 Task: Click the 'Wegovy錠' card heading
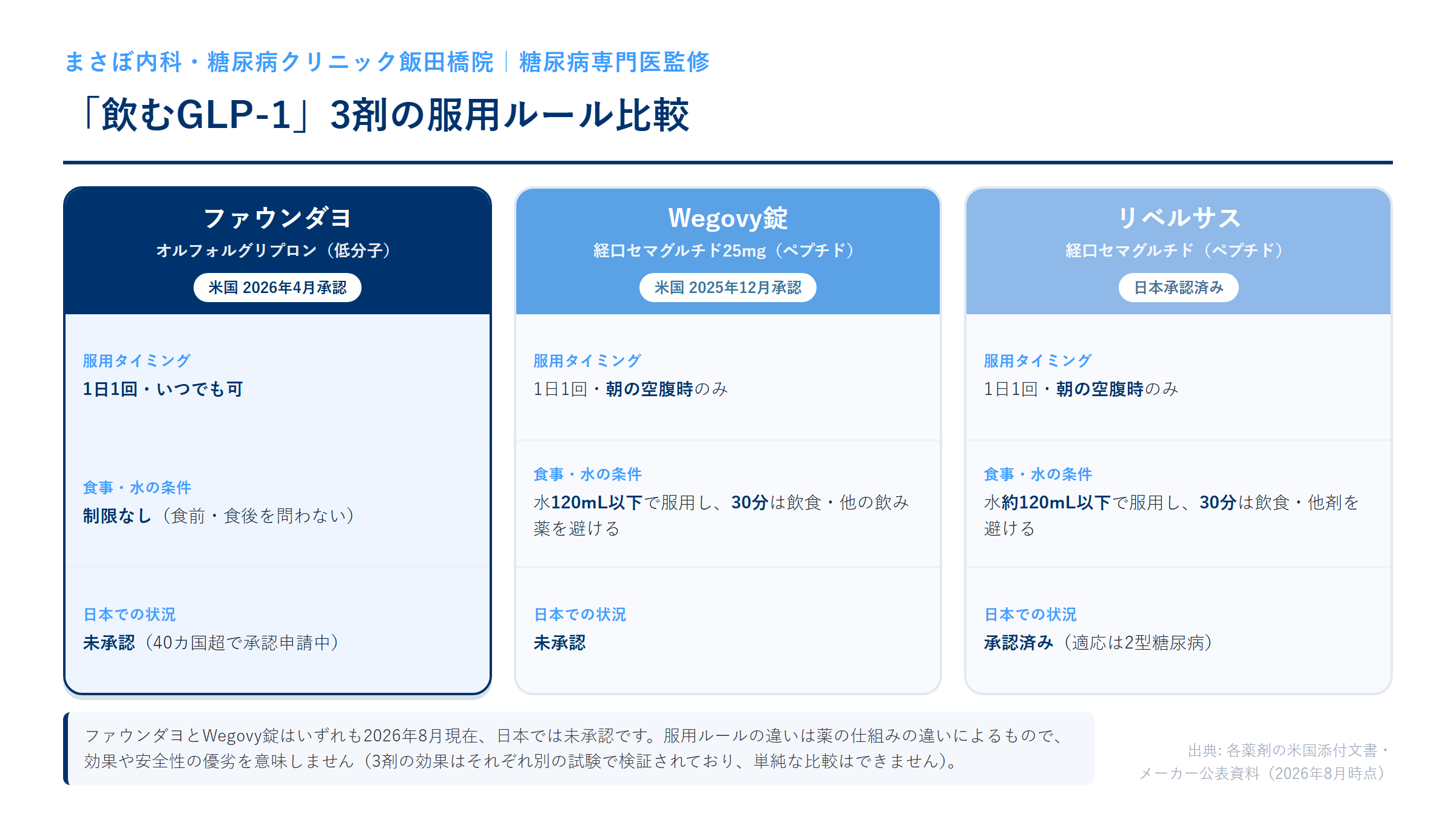click(727, 218)
